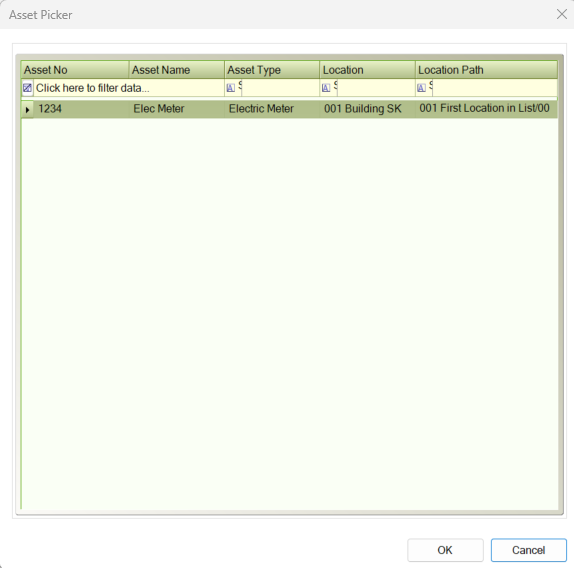The width and height of the screenshot is (574, 568).
Task: Focus the Asset Type filter input
Action: coord(280,88)
